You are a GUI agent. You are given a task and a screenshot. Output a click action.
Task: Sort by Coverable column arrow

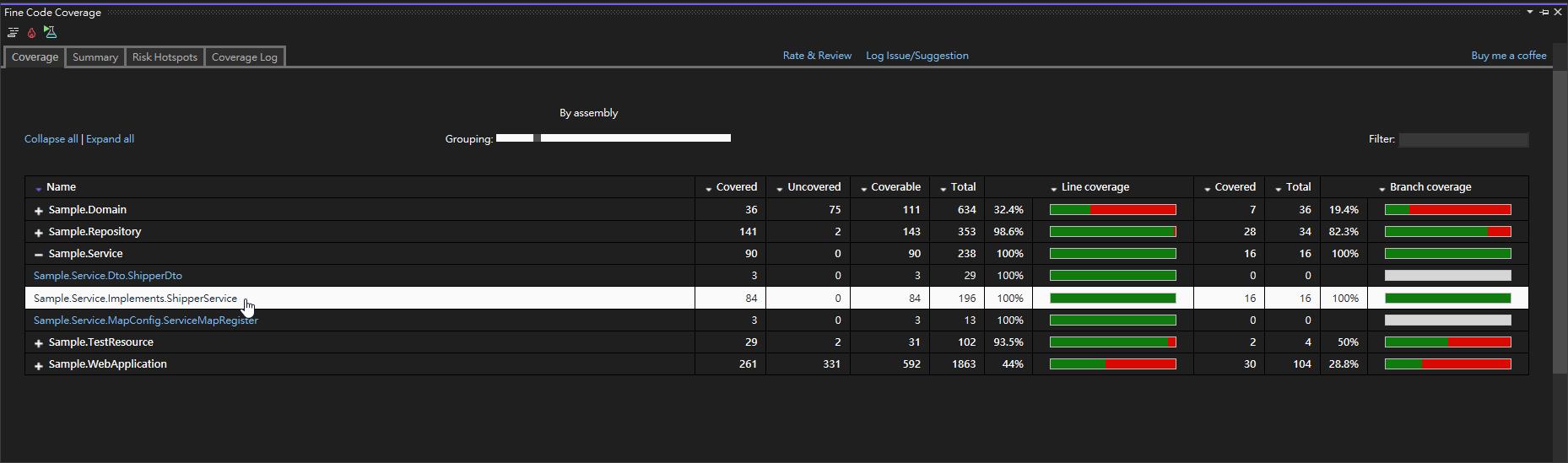point(863,188)
